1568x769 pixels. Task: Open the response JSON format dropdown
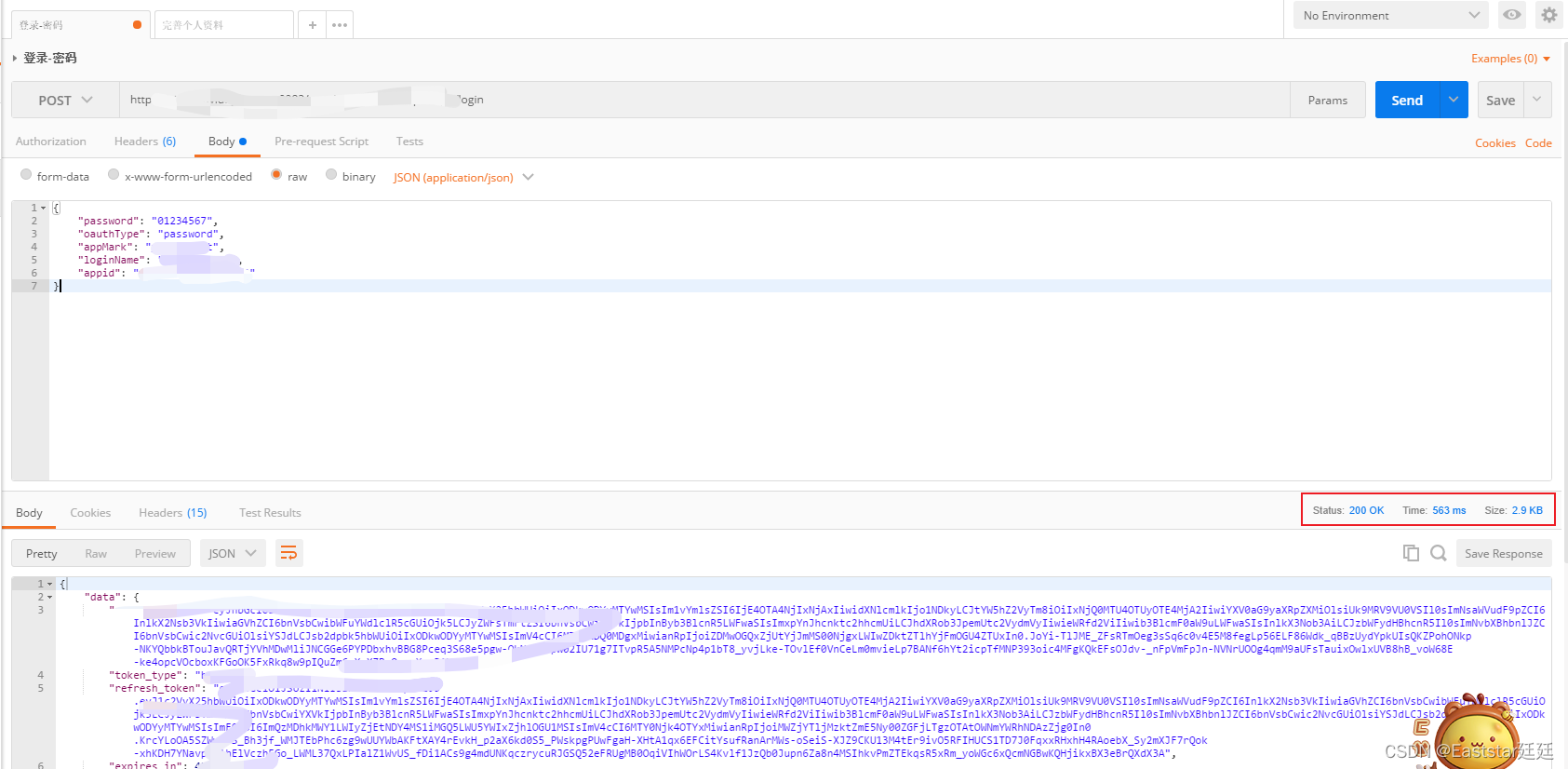coord(233,553)
